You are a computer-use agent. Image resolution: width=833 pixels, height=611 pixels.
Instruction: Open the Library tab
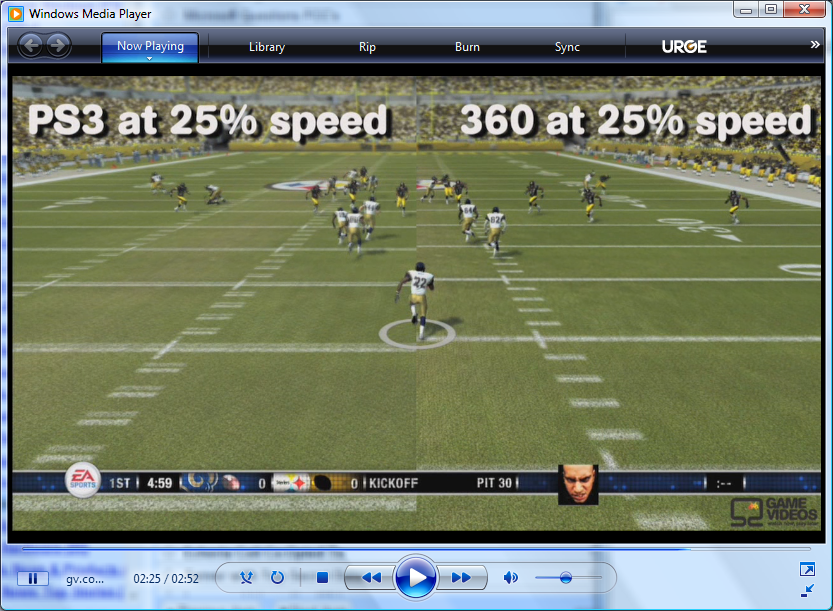(x=267, y=47)
